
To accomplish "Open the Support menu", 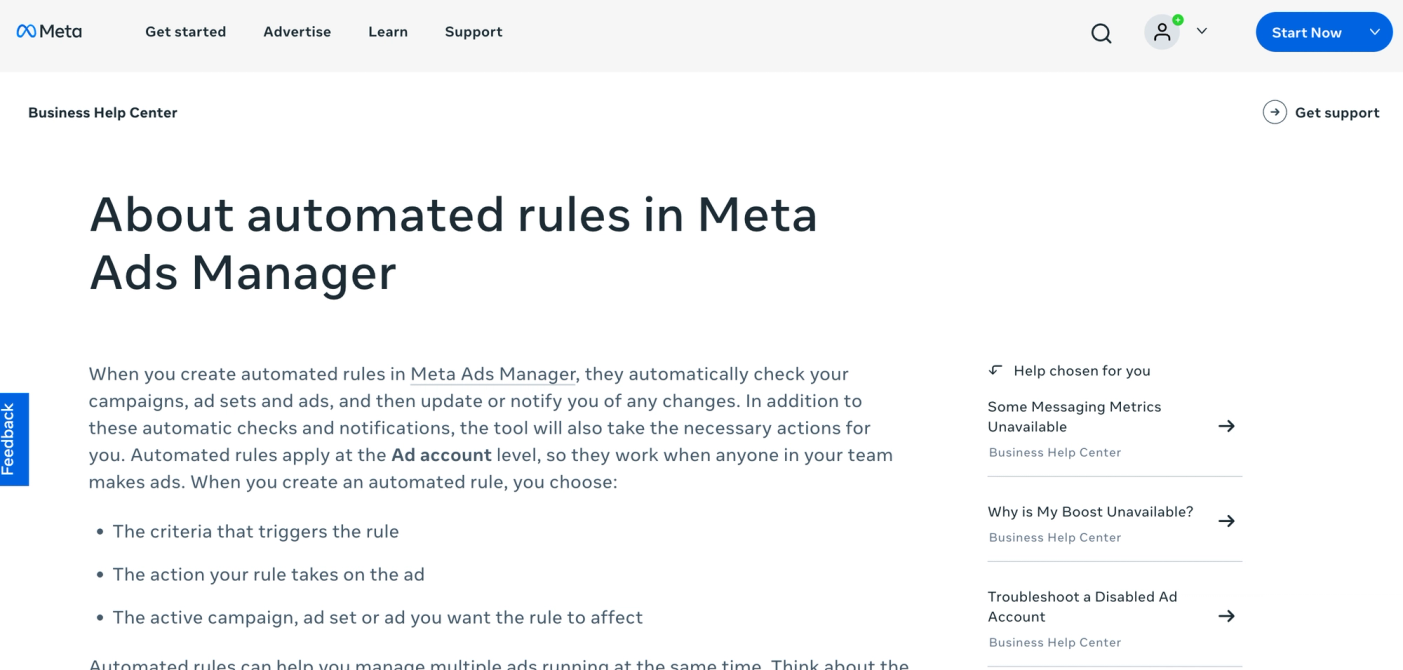I will pos(473,32).
